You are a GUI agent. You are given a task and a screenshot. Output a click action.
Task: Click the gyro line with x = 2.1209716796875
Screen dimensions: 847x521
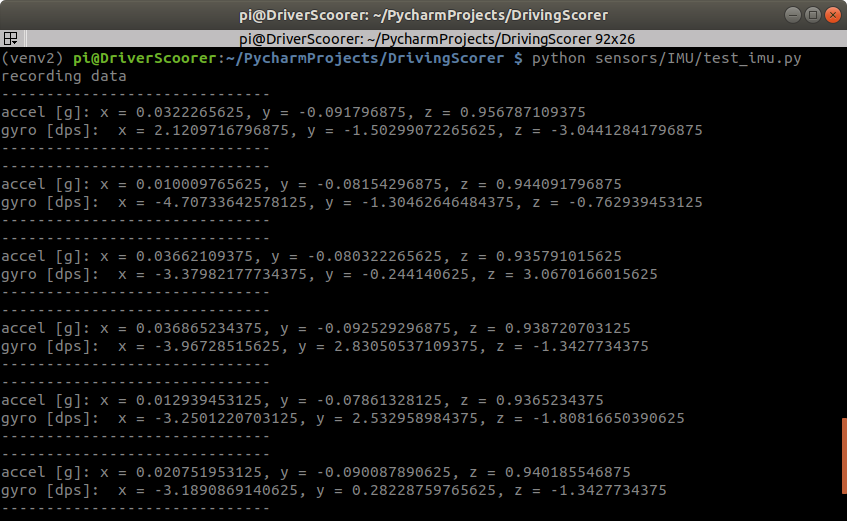(x=351, y=131)
